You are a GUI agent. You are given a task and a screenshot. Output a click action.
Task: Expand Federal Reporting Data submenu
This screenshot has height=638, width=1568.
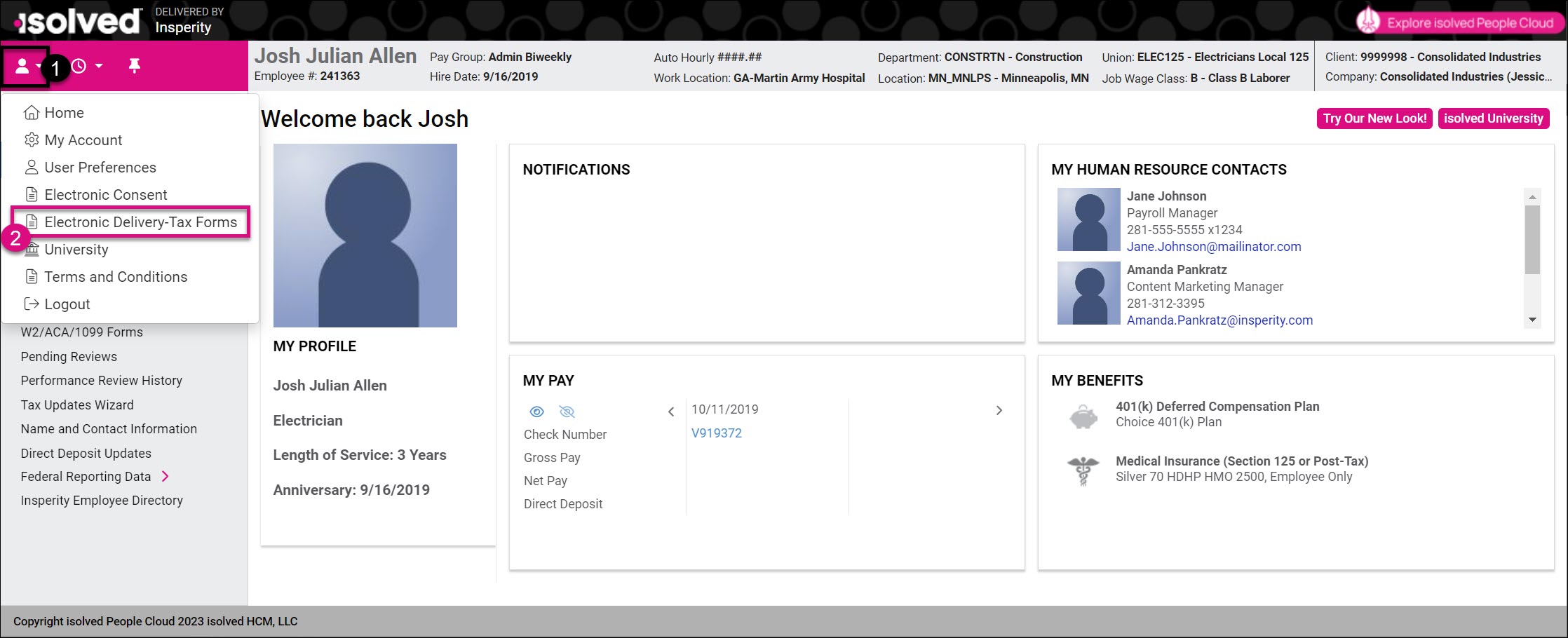165,476
